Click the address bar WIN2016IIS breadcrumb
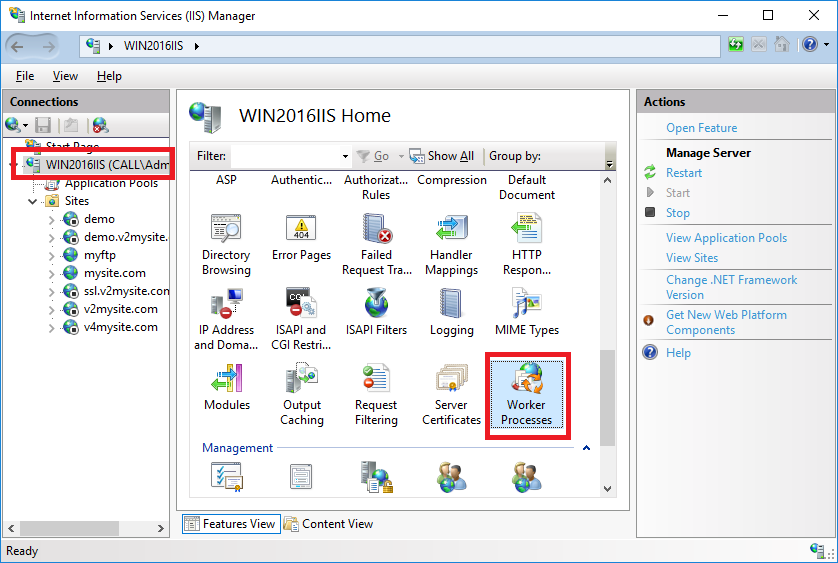This screenshot has width=838, height=563. [153, 46]
